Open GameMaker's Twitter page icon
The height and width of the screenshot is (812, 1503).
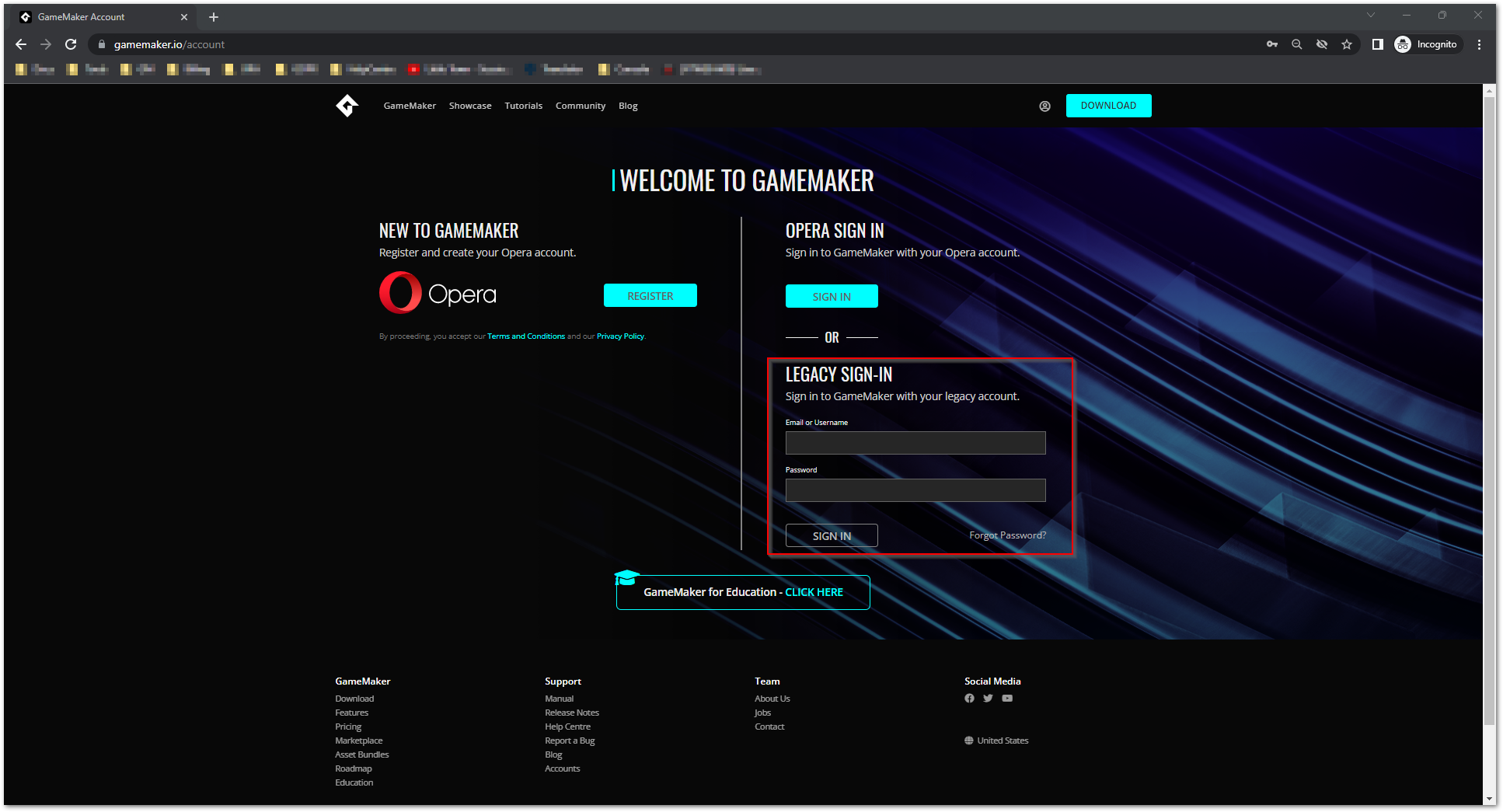(988, 699)
